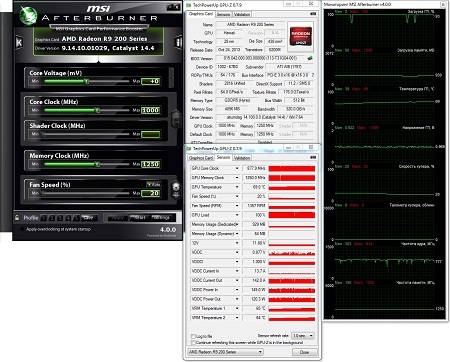Image resolution: width=450 pixels, height=362 pixels.
Task: Enable the Log to file checkbox
Action: tap(193, 336)
